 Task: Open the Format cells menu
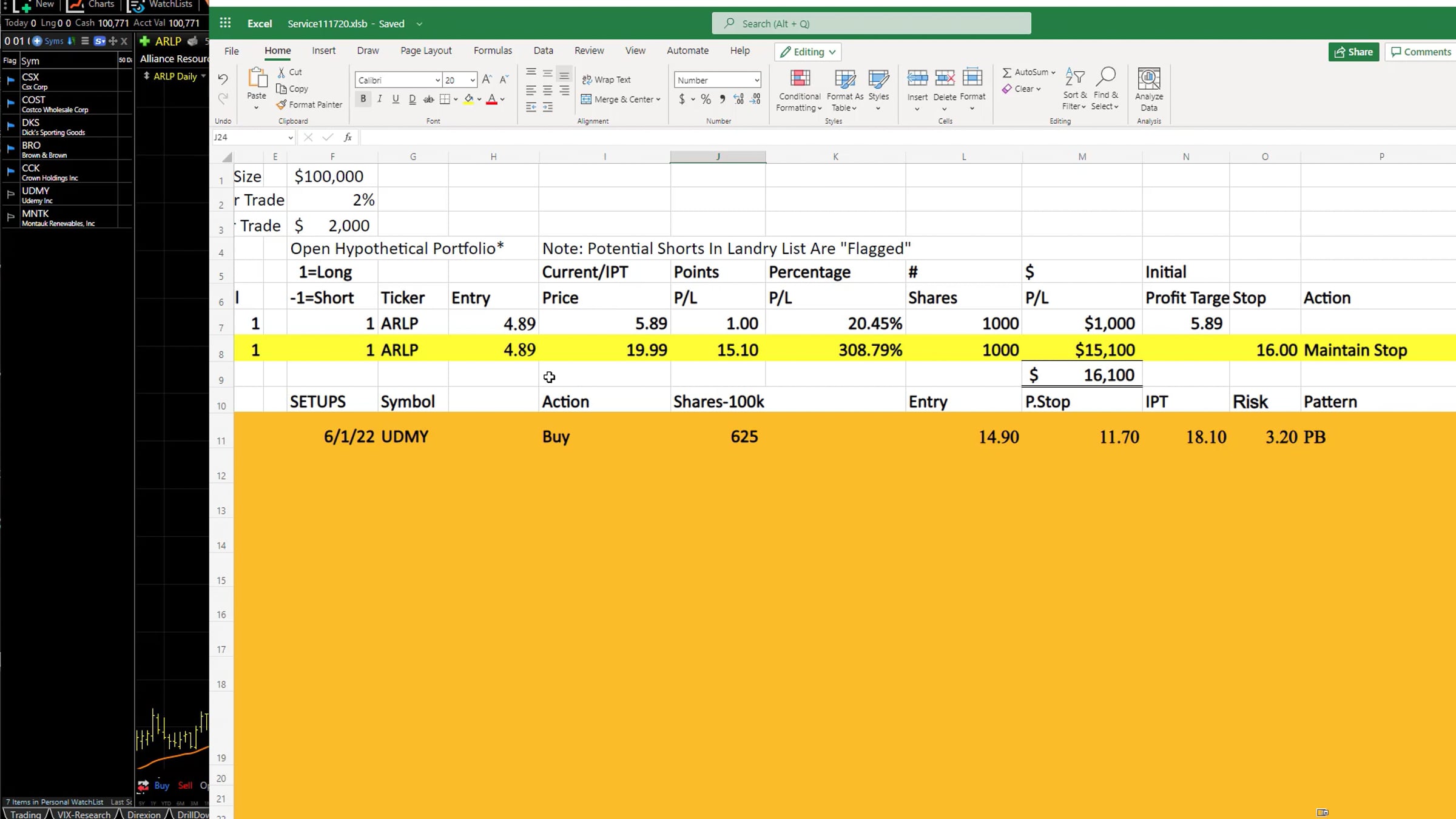point(972,89)
